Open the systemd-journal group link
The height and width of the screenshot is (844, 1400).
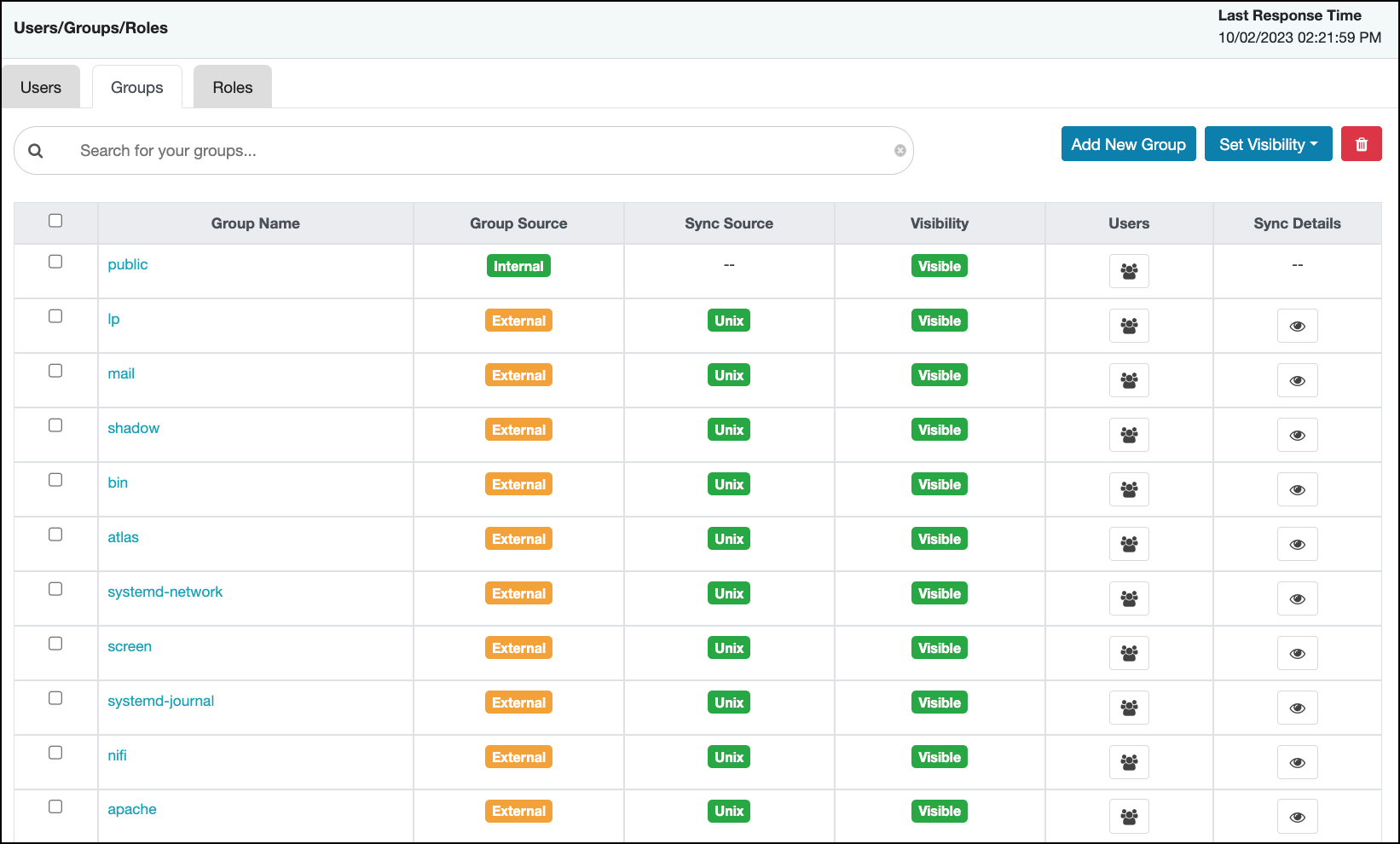[160, 701]
